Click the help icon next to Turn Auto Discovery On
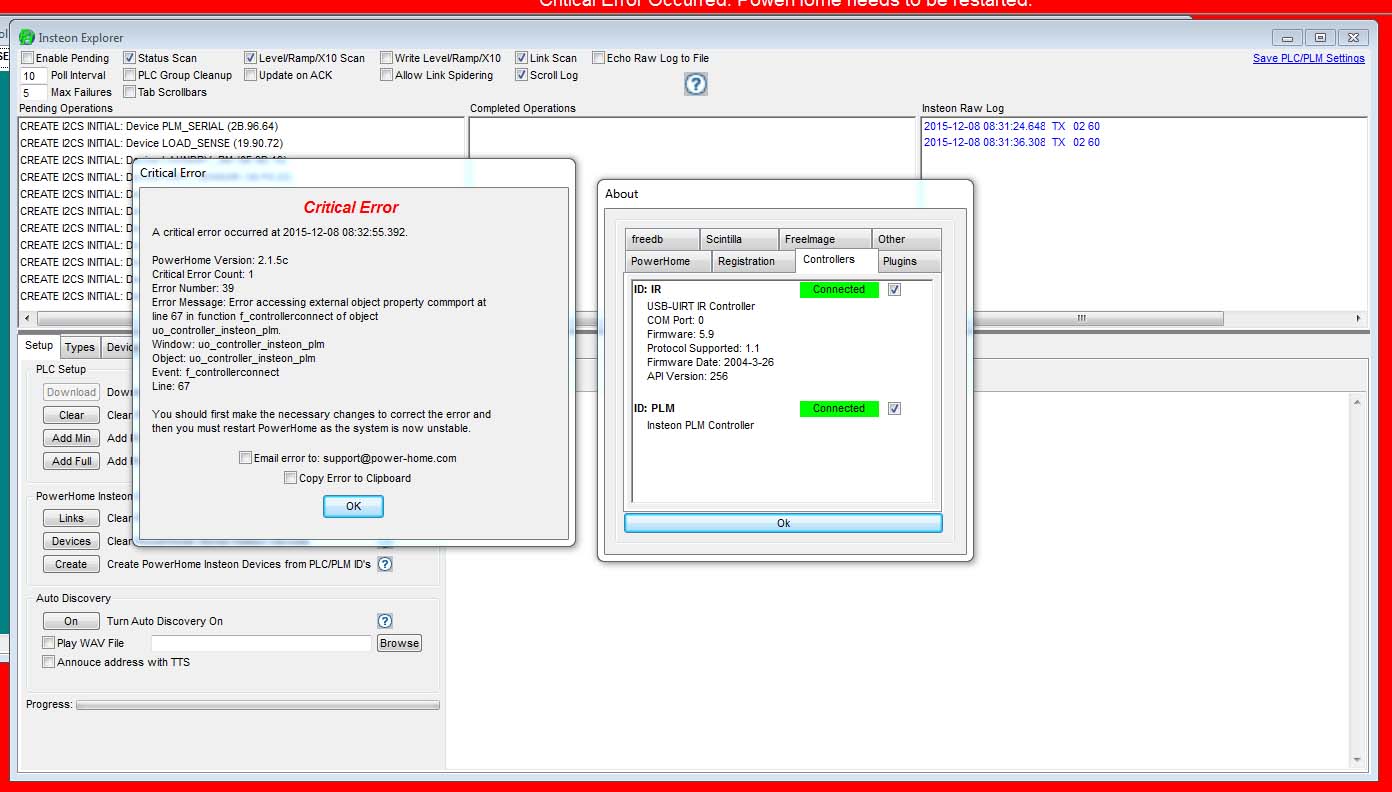This screenshot has height=792, width=1392. coord(385,621)
